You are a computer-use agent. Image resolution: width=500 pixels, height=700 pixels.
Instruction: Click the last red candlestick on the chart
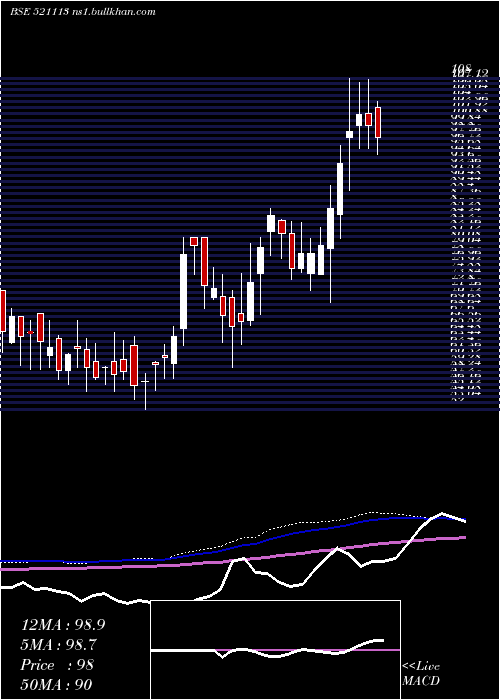(x=378, y=122)
